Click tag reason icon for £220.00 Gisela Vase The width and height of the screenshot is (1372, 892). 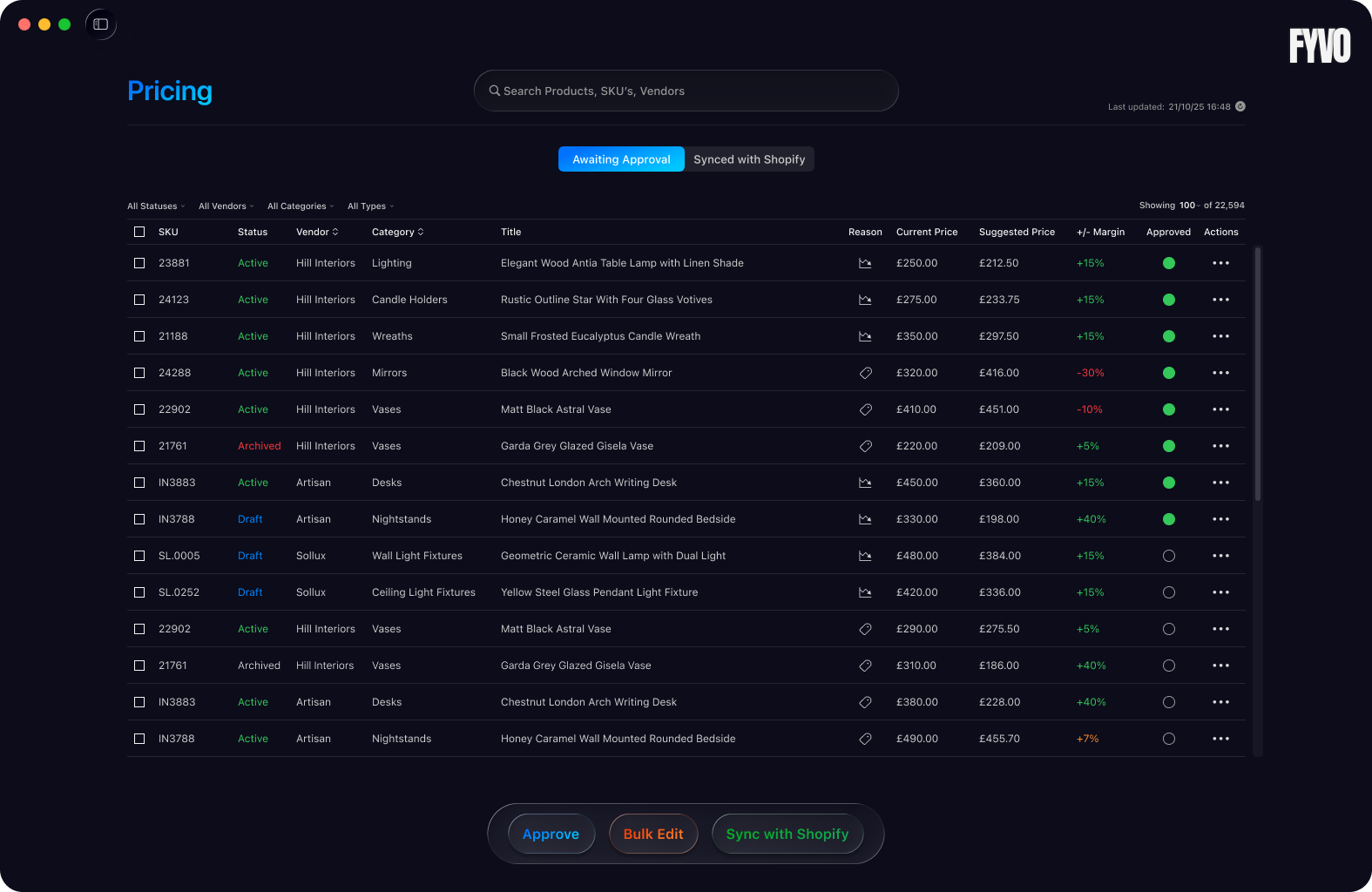pyautogui.click(x=865, y=446)
